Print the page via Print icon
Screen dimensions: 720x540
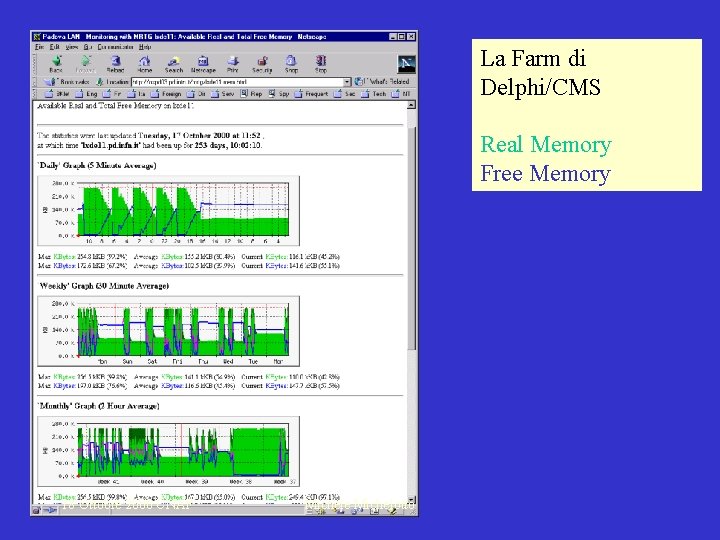(233, 64)
